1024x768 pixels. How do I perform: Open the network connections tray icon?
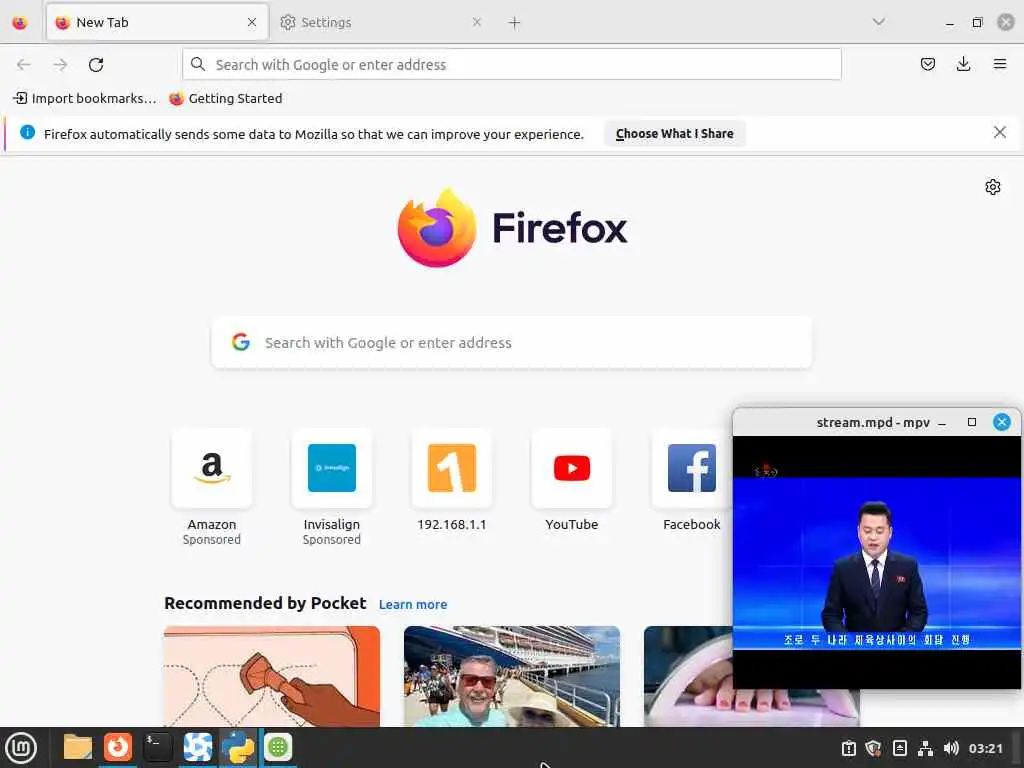point(925,748)
